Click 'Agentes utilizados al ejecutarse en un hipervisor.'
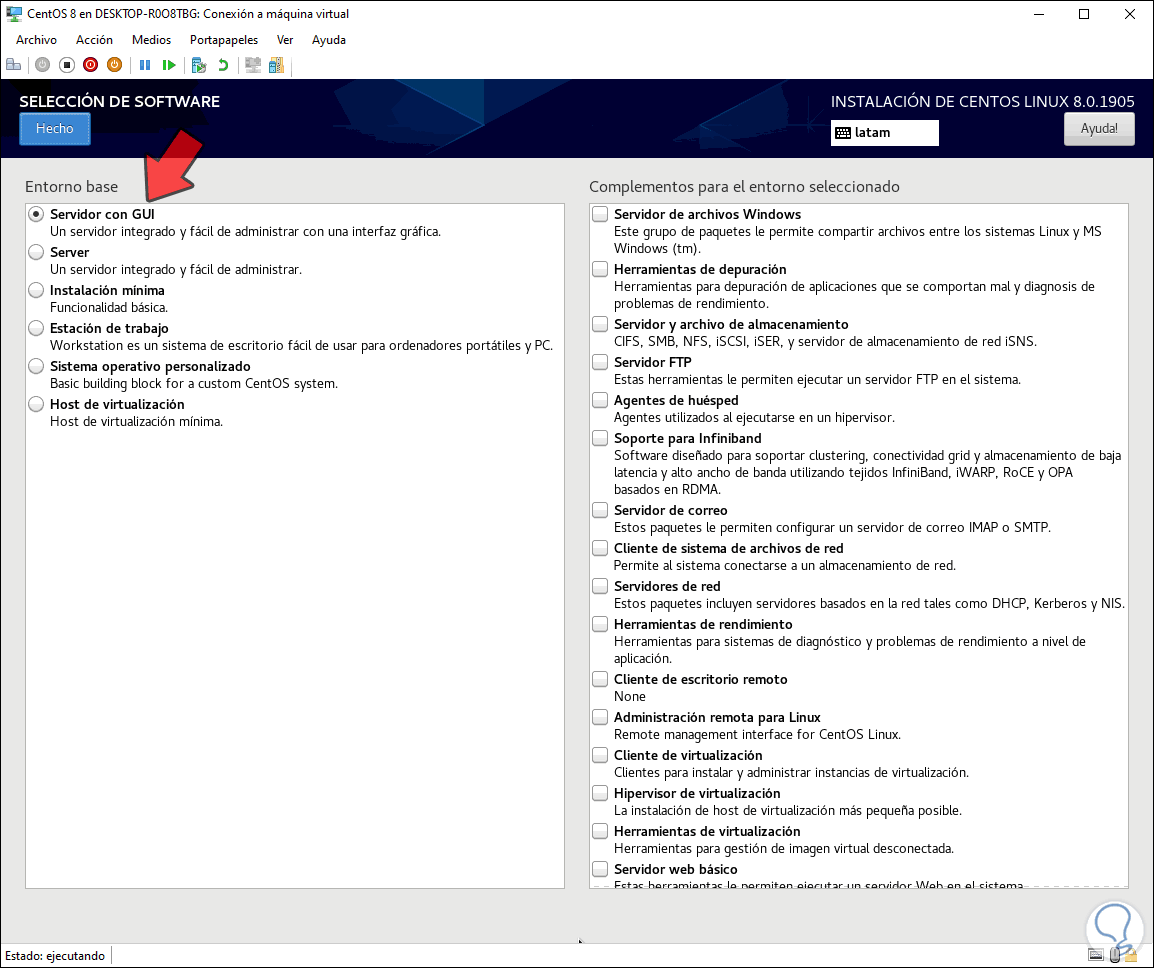1154x968 pixels. (x=754, y=417)
